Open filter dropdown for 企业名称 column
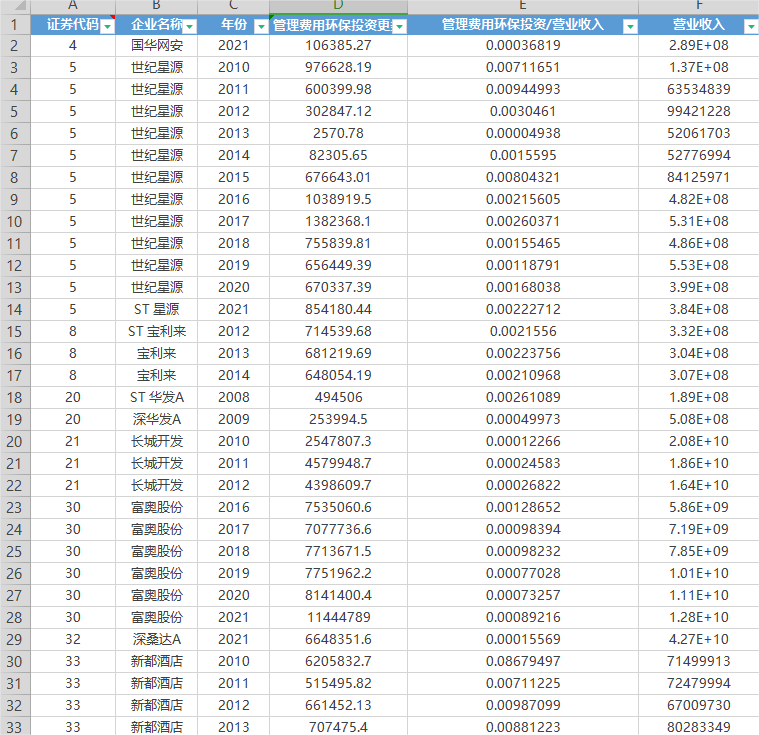759x735 pixels. (190, 27)
